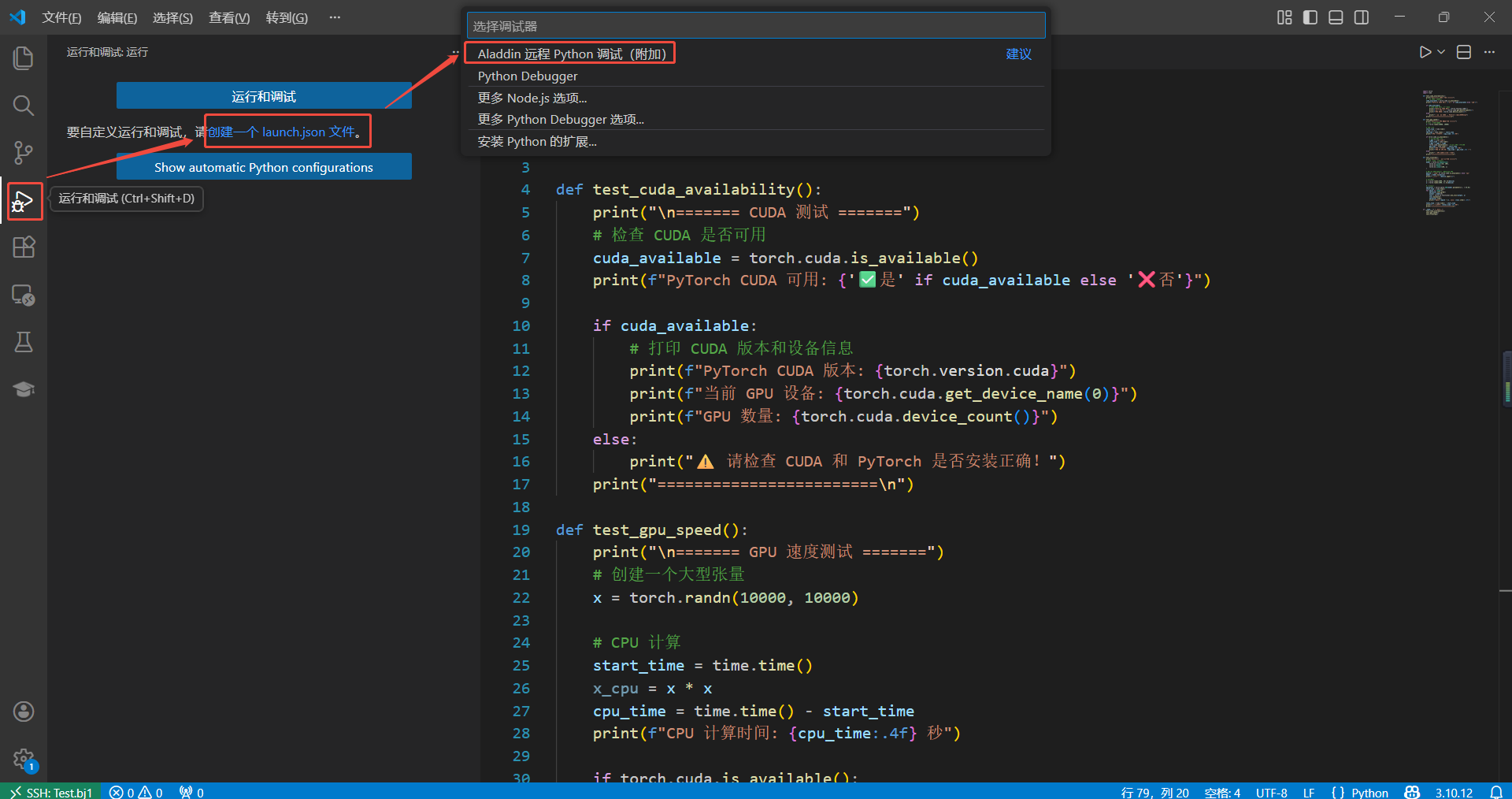Toggle the secondary side bar layout button
Screen dimensions: 1512x799
[x=1362, y=17]
